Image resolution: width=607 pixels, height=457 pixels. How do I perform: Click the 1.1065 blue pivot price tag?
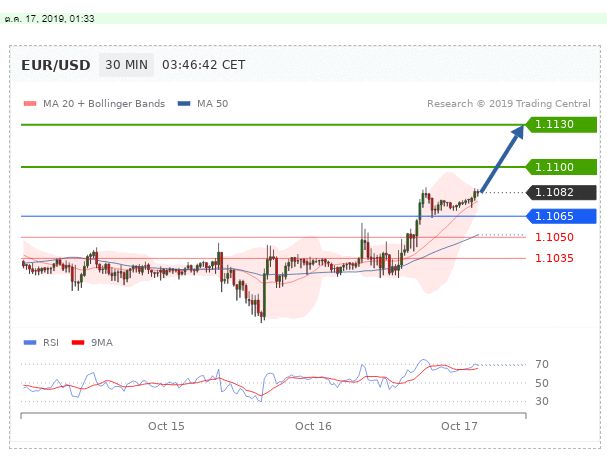561,216
